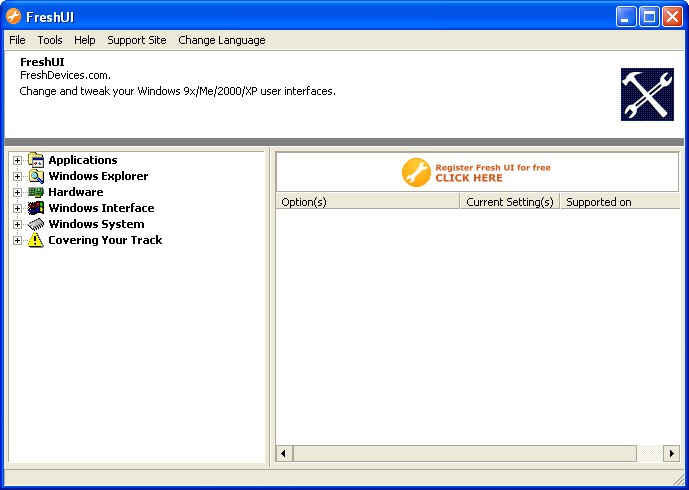The width and height of the screenshot is (689, 490).
Task: Click Register Fresh UI CLICK HERE link
Action: 493,173
